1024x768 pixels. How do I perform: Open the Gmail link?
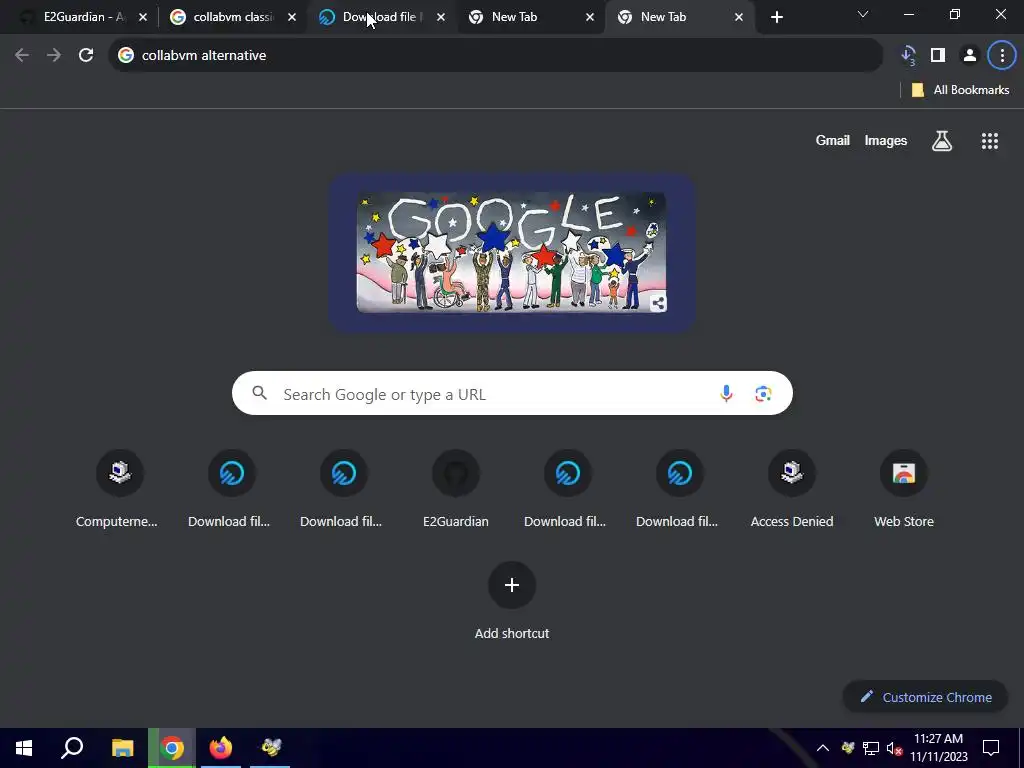point(833,140)
